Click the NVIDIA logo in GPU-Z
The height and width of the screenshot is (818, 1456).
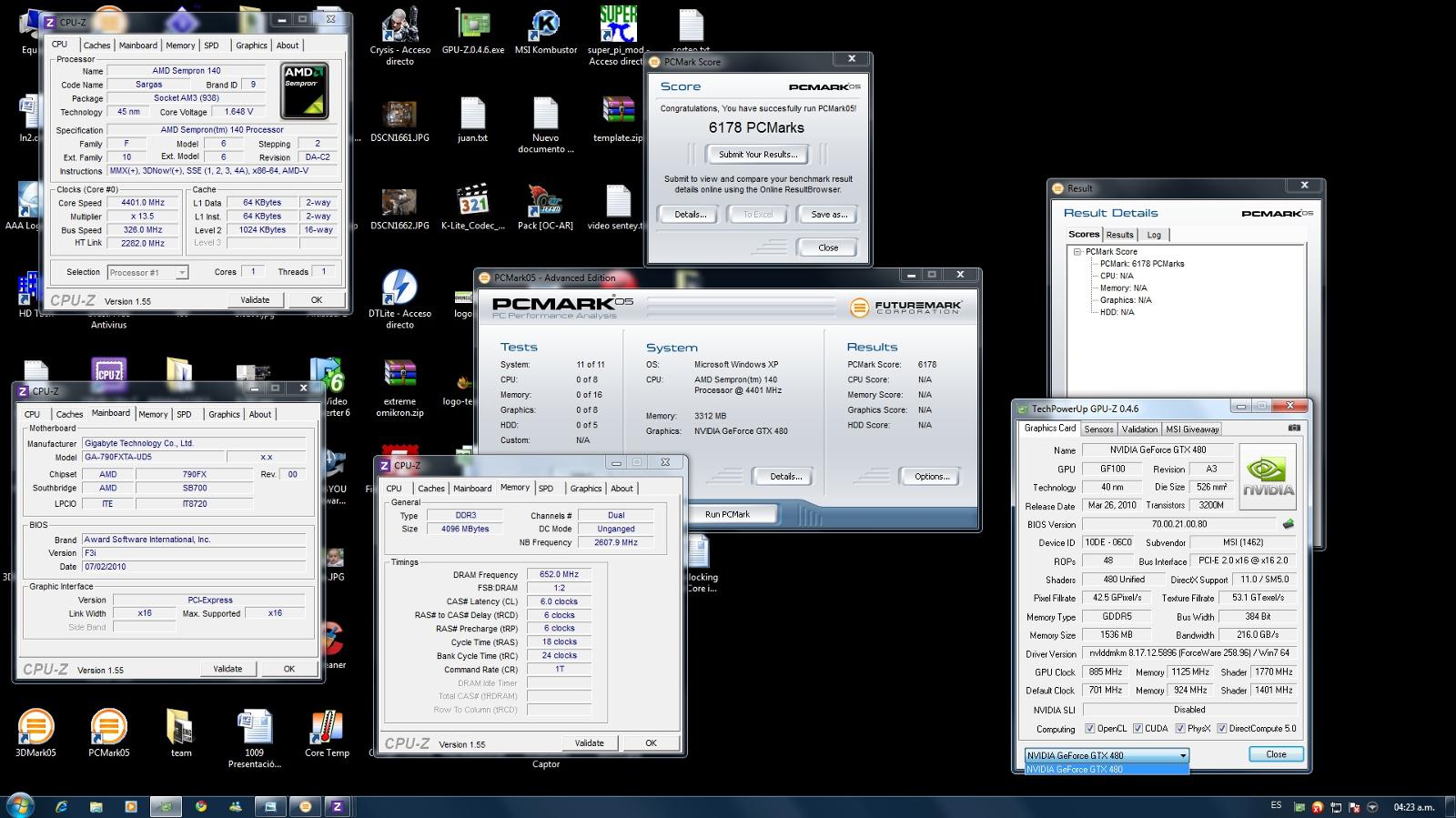point(1268,477)
